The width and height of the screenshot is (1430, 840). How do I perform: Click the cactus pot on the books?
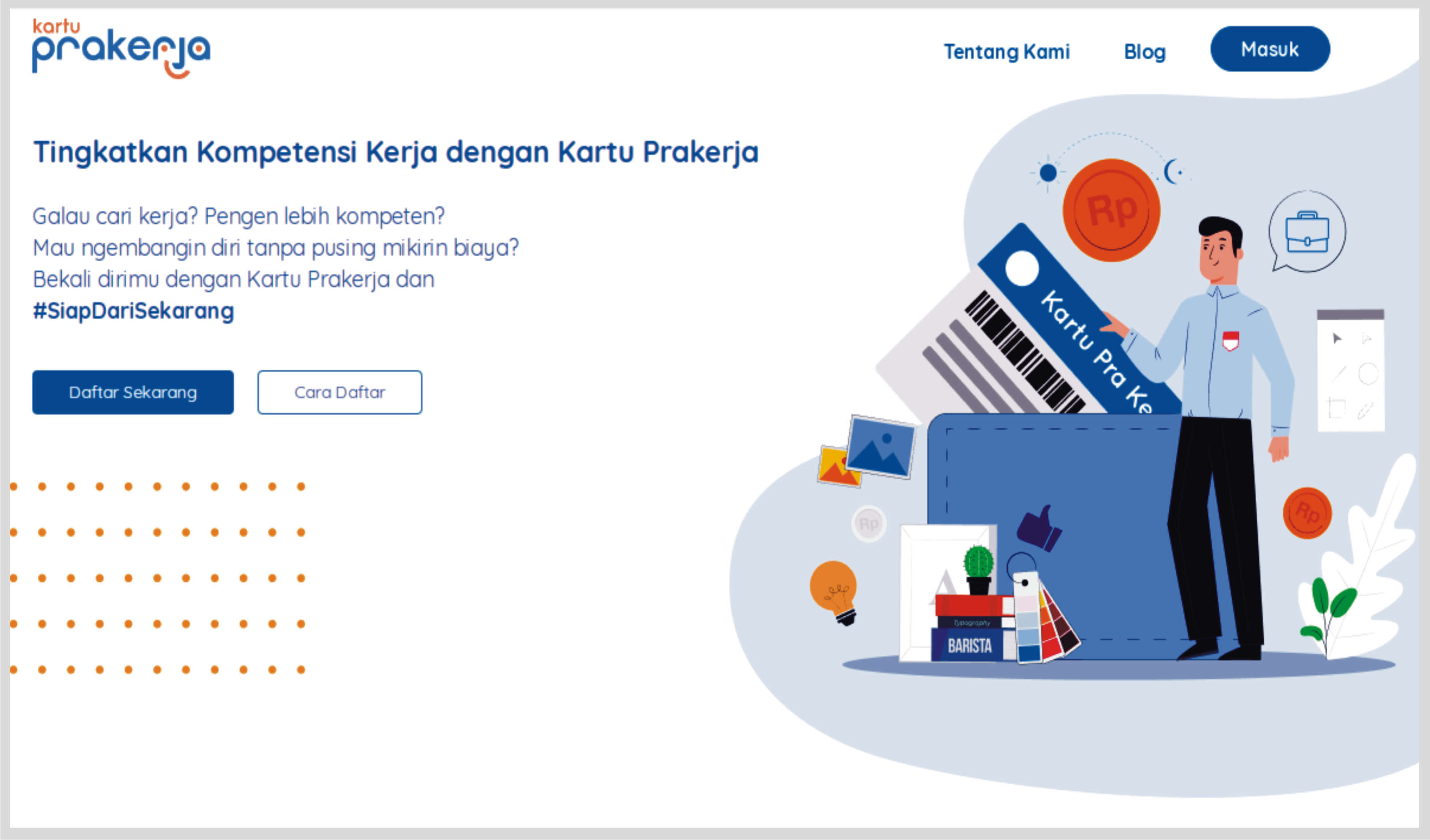pyautogui.click(x=979, y=570)
